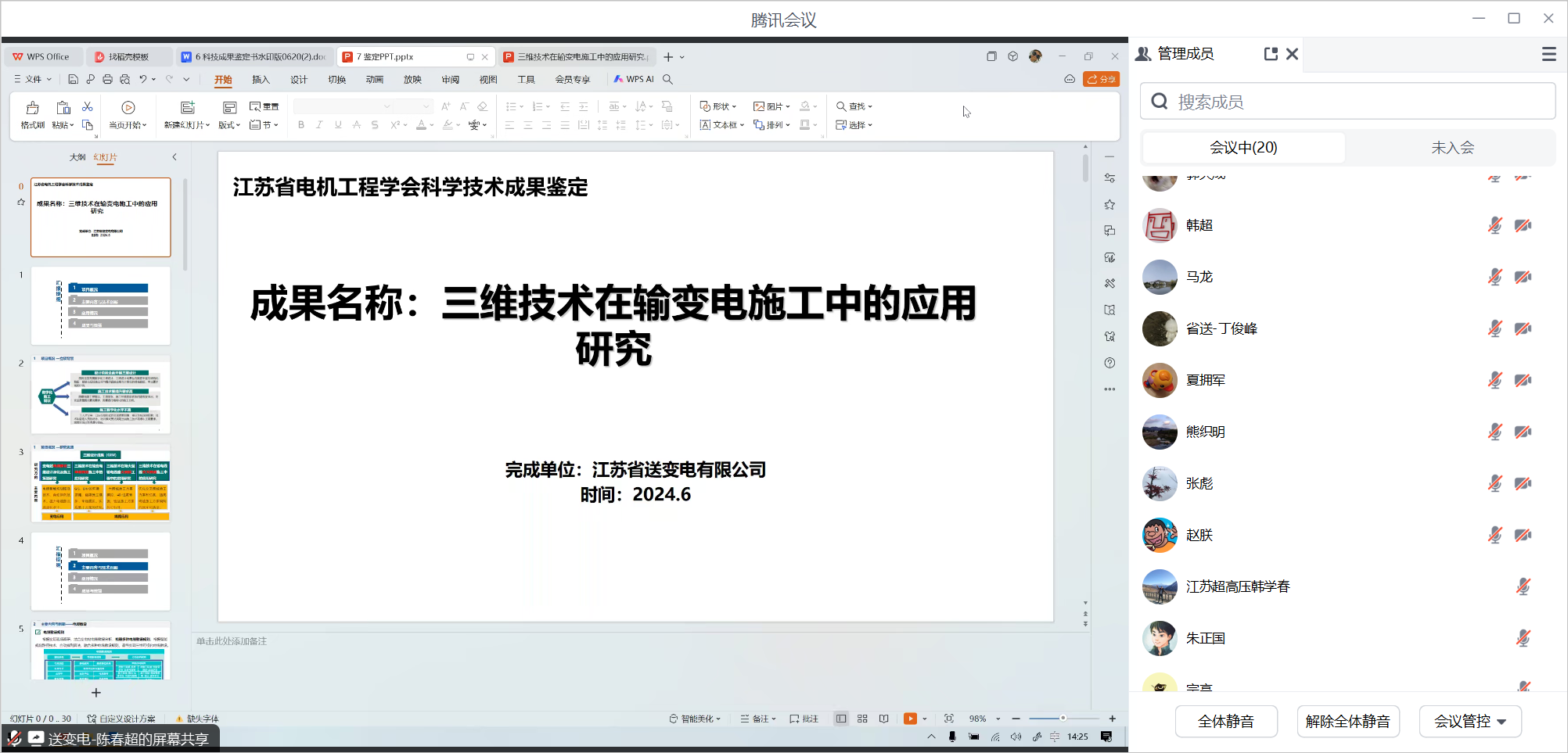1568x753 pixels.
Task: Click the new slide icon
Action: point(187,114)
